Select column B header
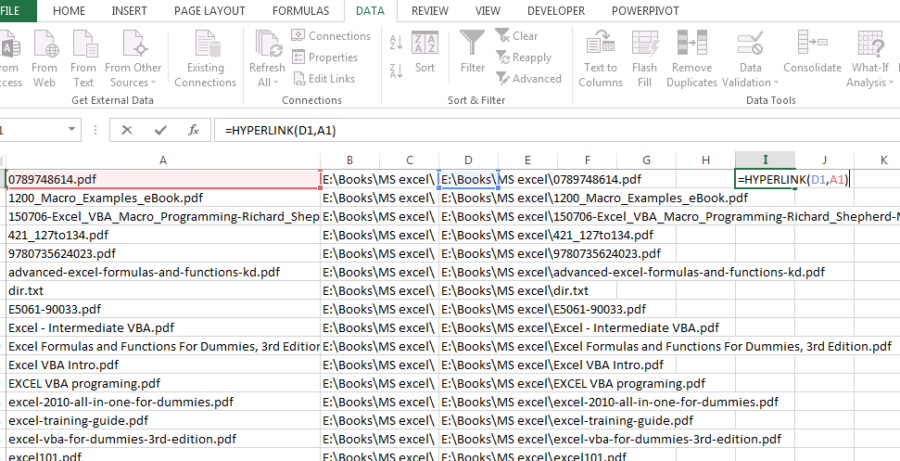Image resolution: width=900 pixels, height=461 pixels. click(x=350, y=160)
